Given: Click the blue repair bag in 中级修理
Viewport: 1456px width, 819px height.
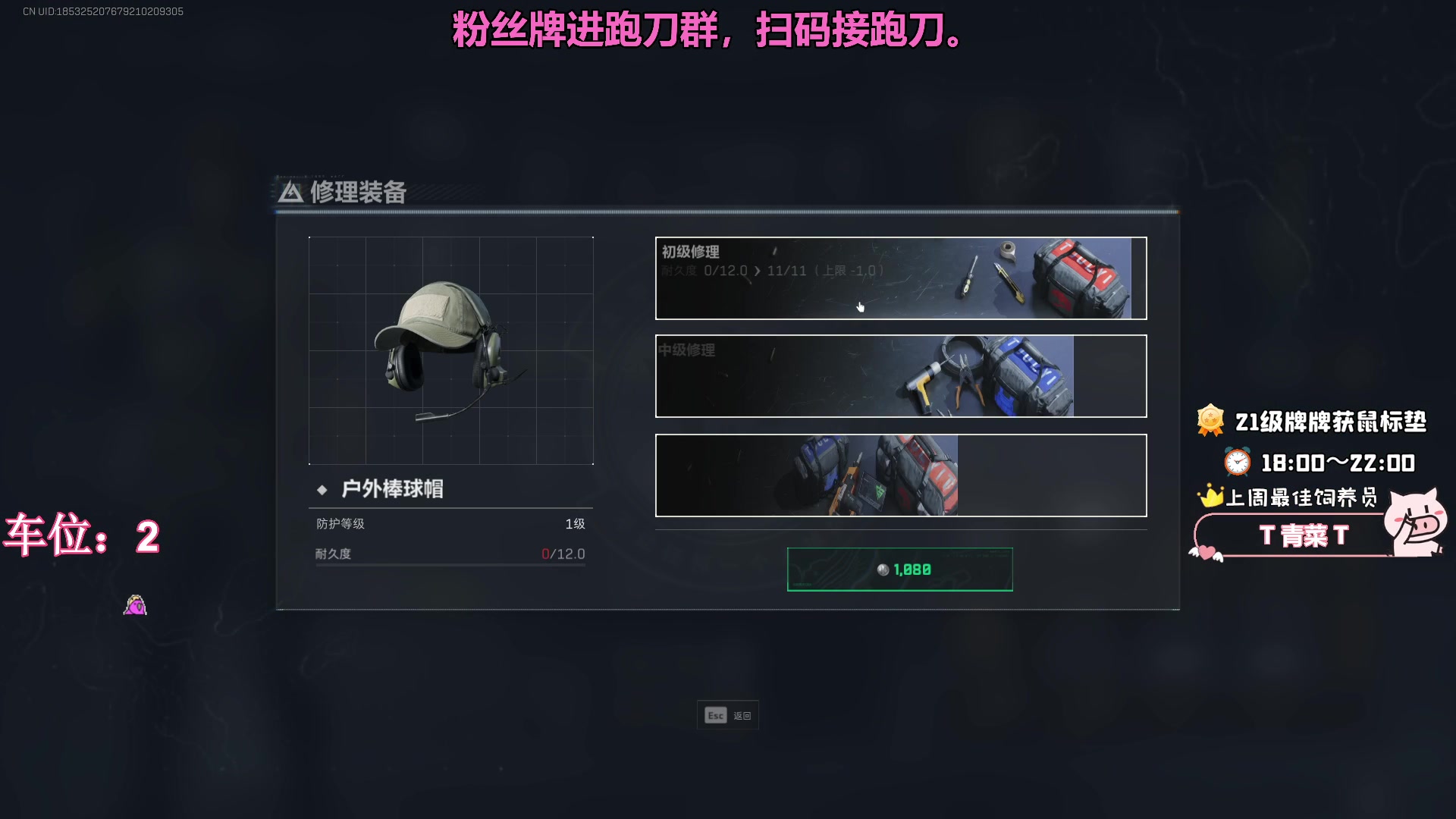Looking at the screenshot, I should click(x=1029, y=375).
